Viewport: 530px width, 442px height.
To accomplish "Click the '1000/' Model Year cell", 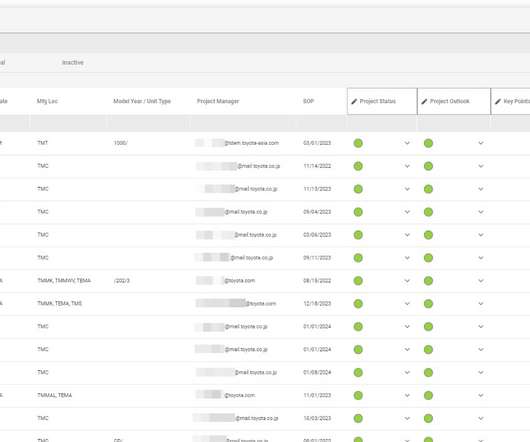I will (x=120, y=143).
